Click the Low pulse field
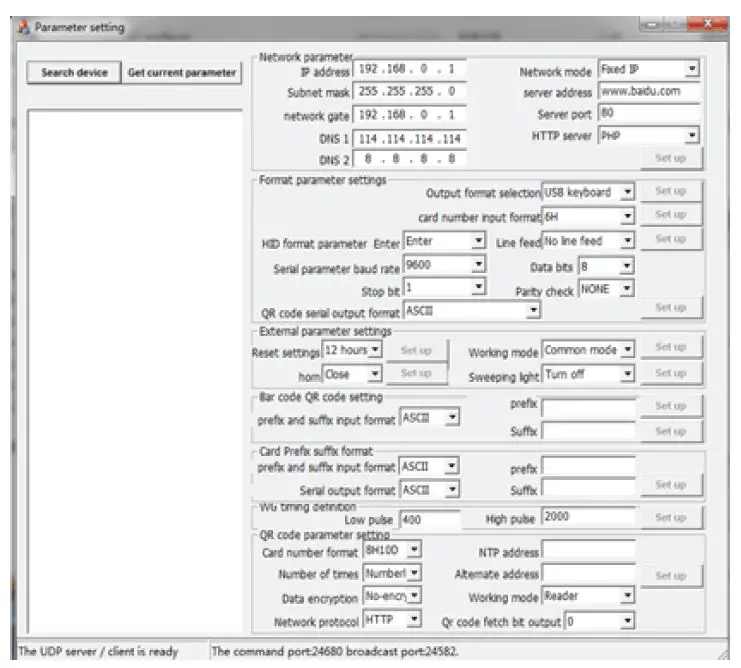741x668 pixels. click(x=430, y=520)
